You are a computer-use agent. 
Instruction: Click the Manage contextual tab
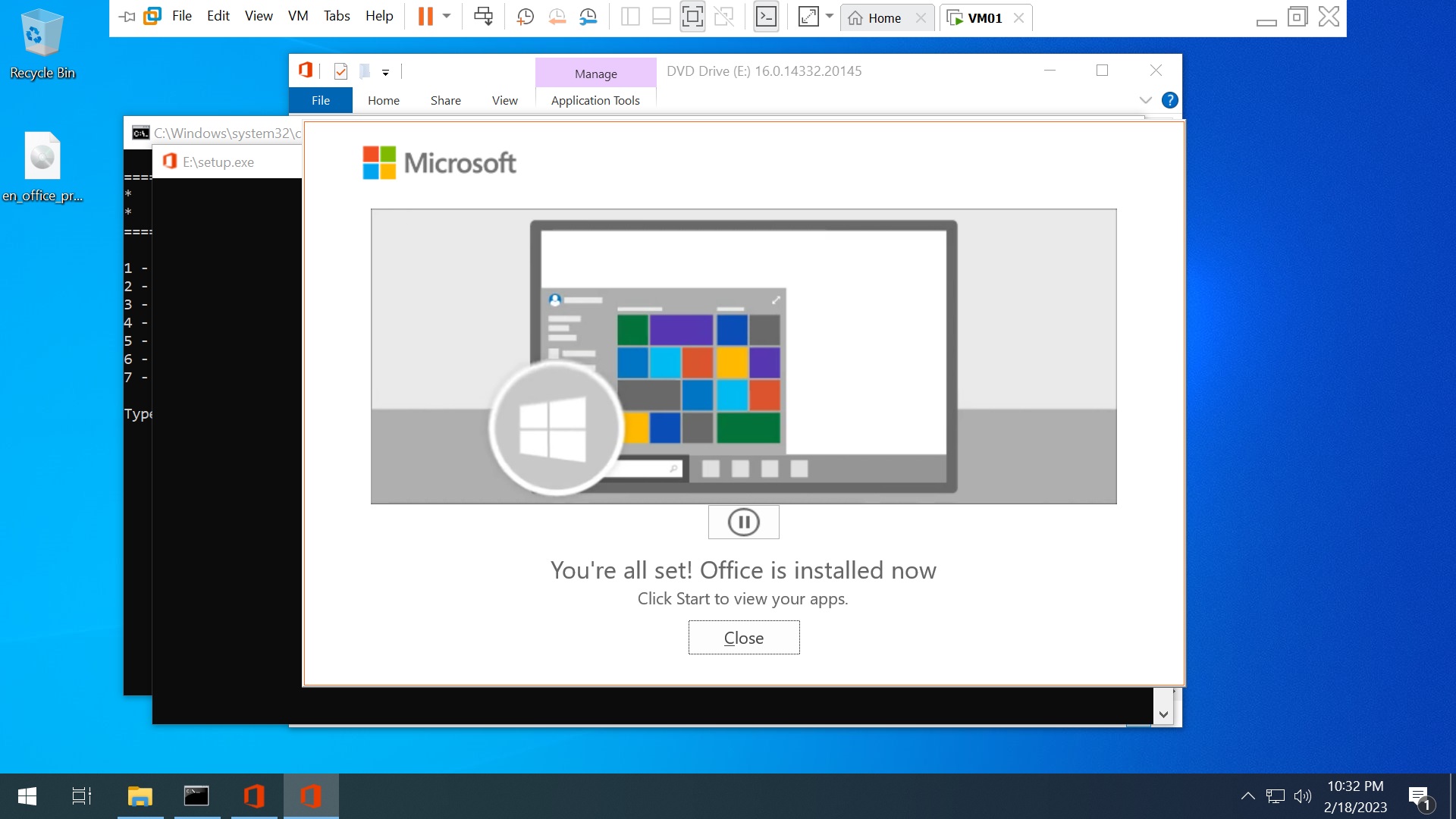click(596, 74)
